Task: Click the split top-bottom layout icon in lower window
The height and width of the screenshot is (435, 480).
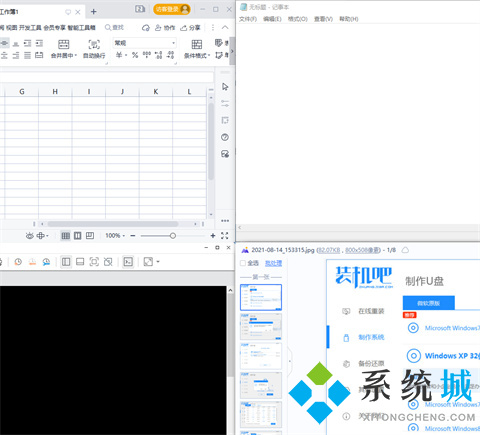Action: point(80,262)
